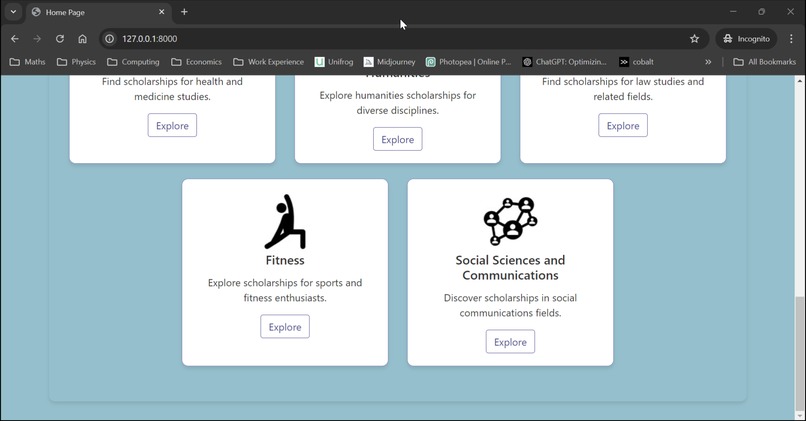This screenshot has height=421, width=806.
Task: Click the scrollbar up arrow
Action: click(800, 81)
